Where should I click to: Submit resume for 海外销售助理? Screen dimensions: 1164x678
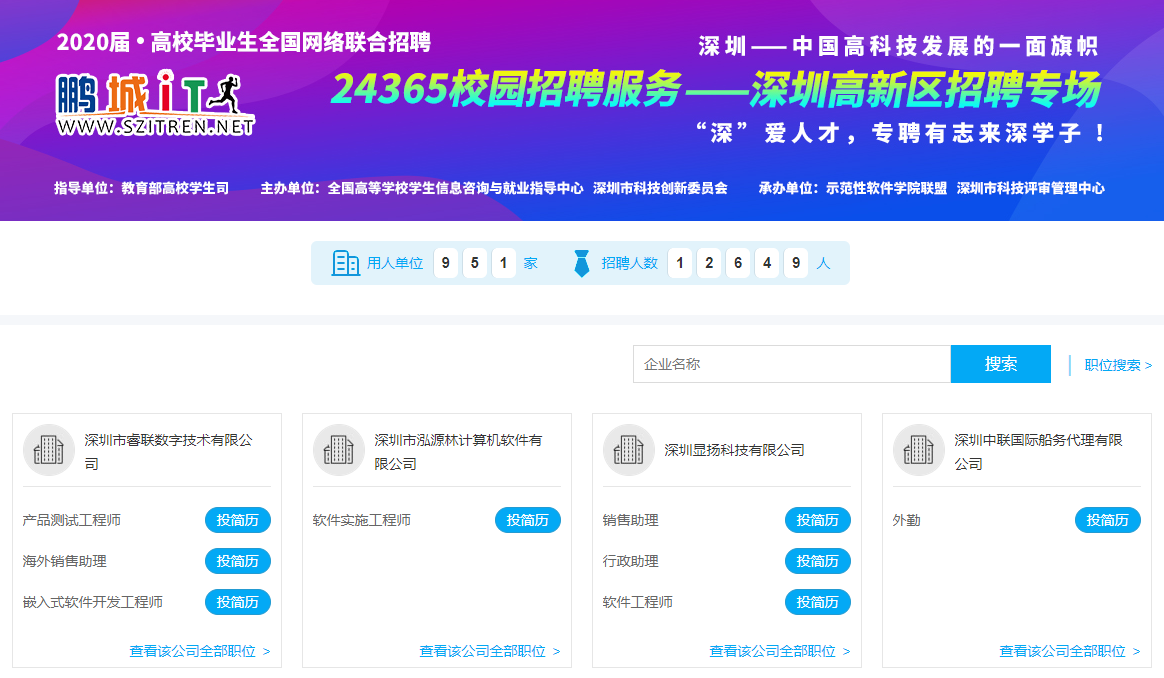[x=238, y=561]
